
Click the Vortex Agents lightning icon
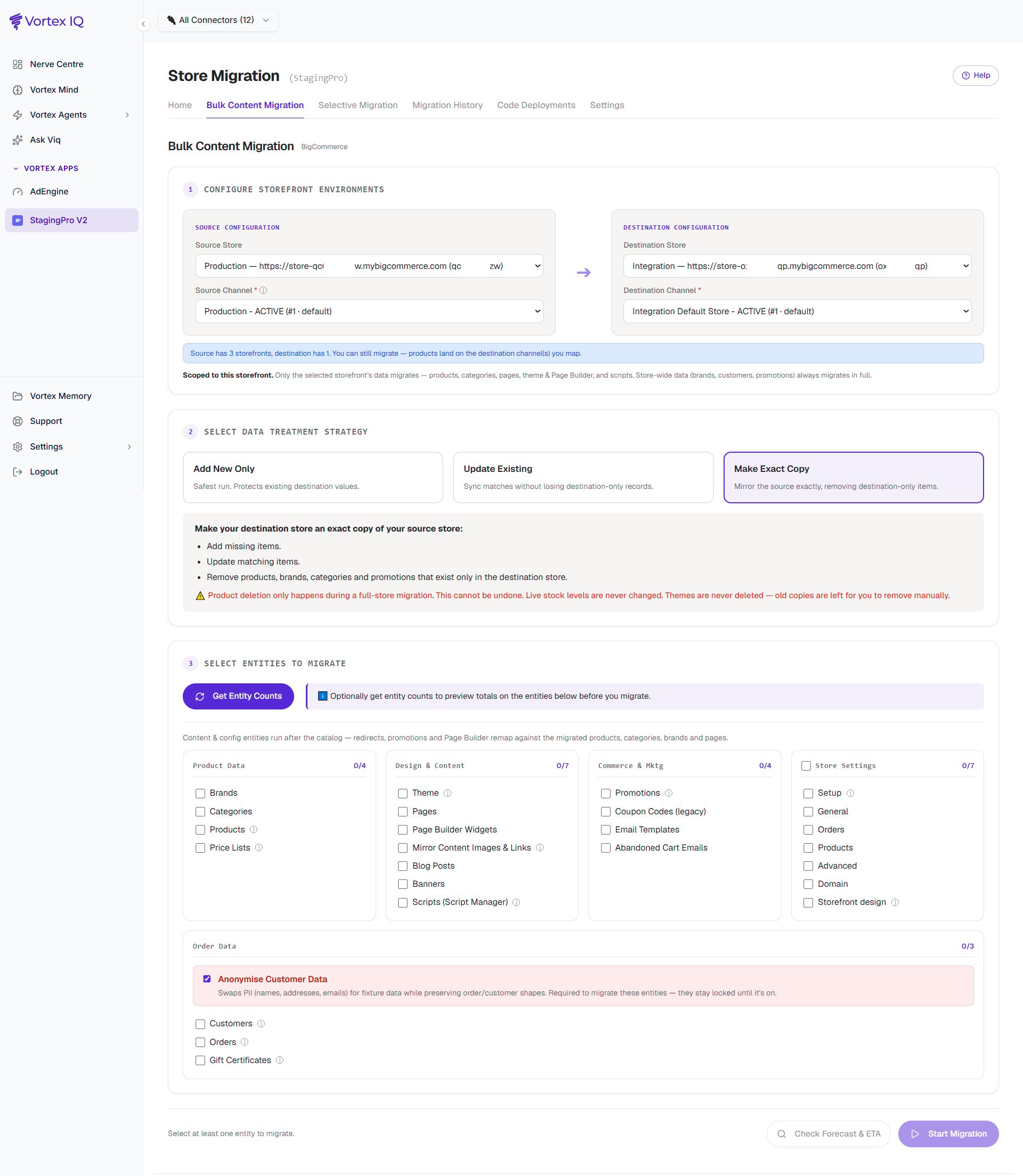(18, 115)
